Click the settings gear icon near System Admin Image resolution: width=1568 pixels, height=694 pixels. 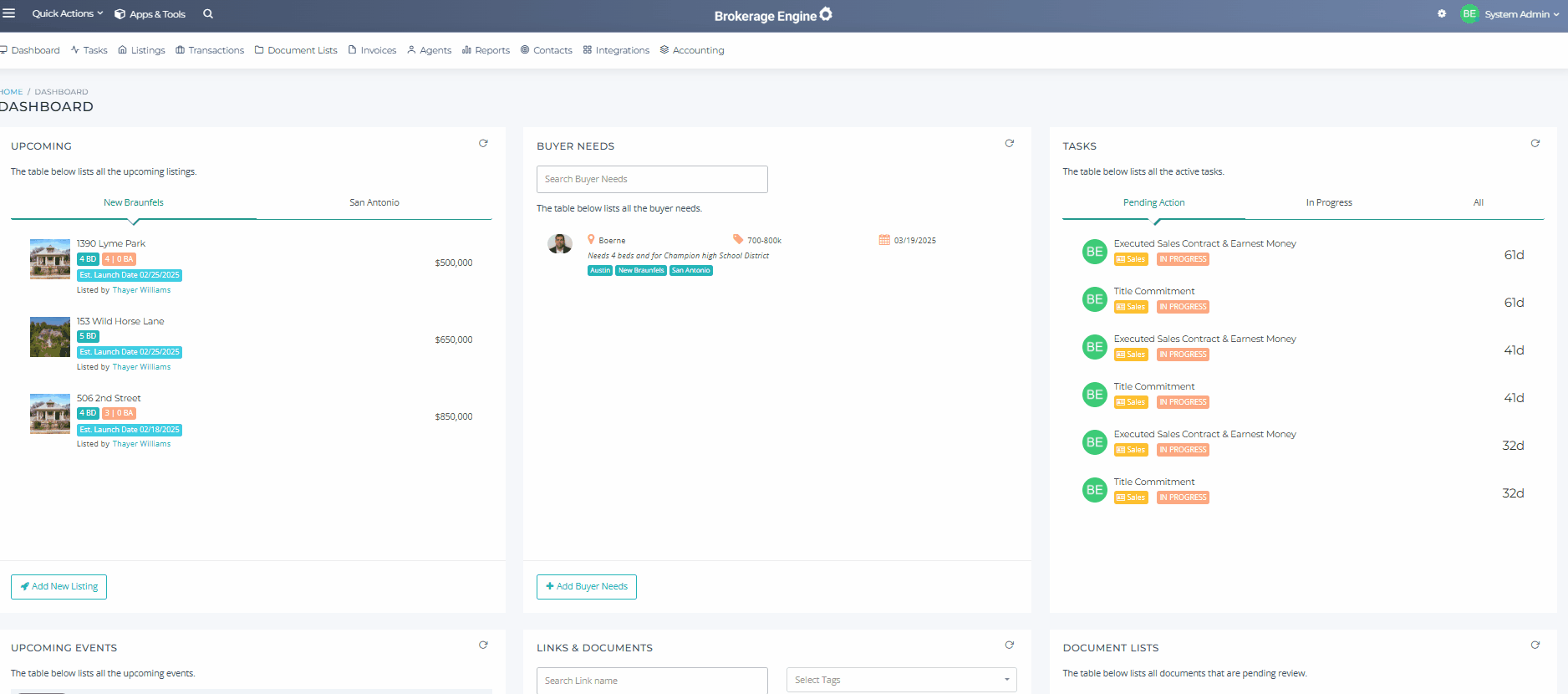point(1442,13)
